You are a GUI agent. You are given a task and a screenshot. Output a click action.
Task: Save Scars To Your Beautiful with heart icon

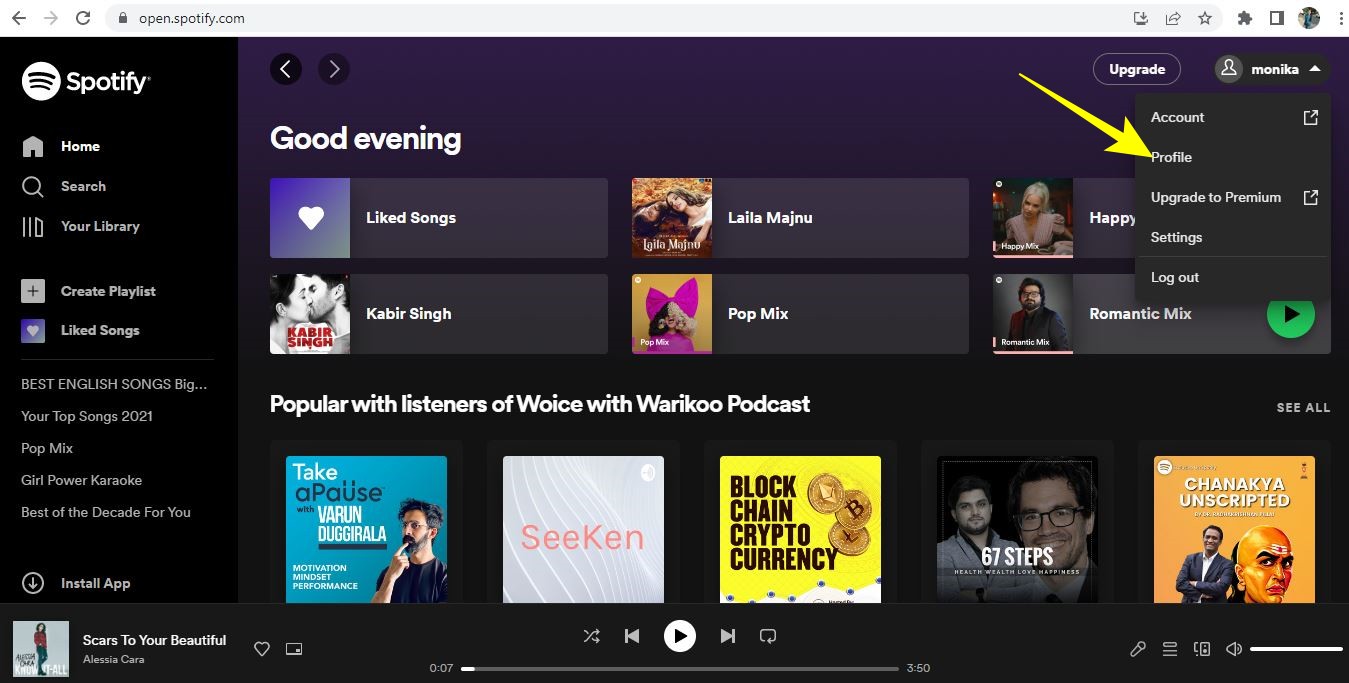point(261,649)
